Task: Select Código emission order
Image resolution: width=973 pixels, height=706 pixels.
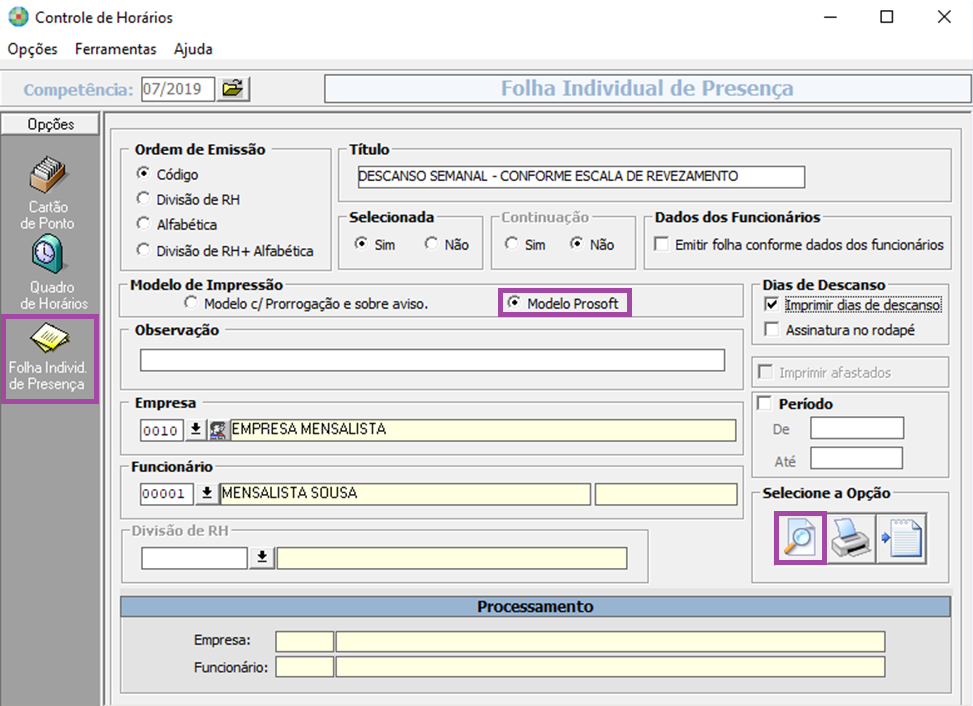Action: tap(143, 174)
